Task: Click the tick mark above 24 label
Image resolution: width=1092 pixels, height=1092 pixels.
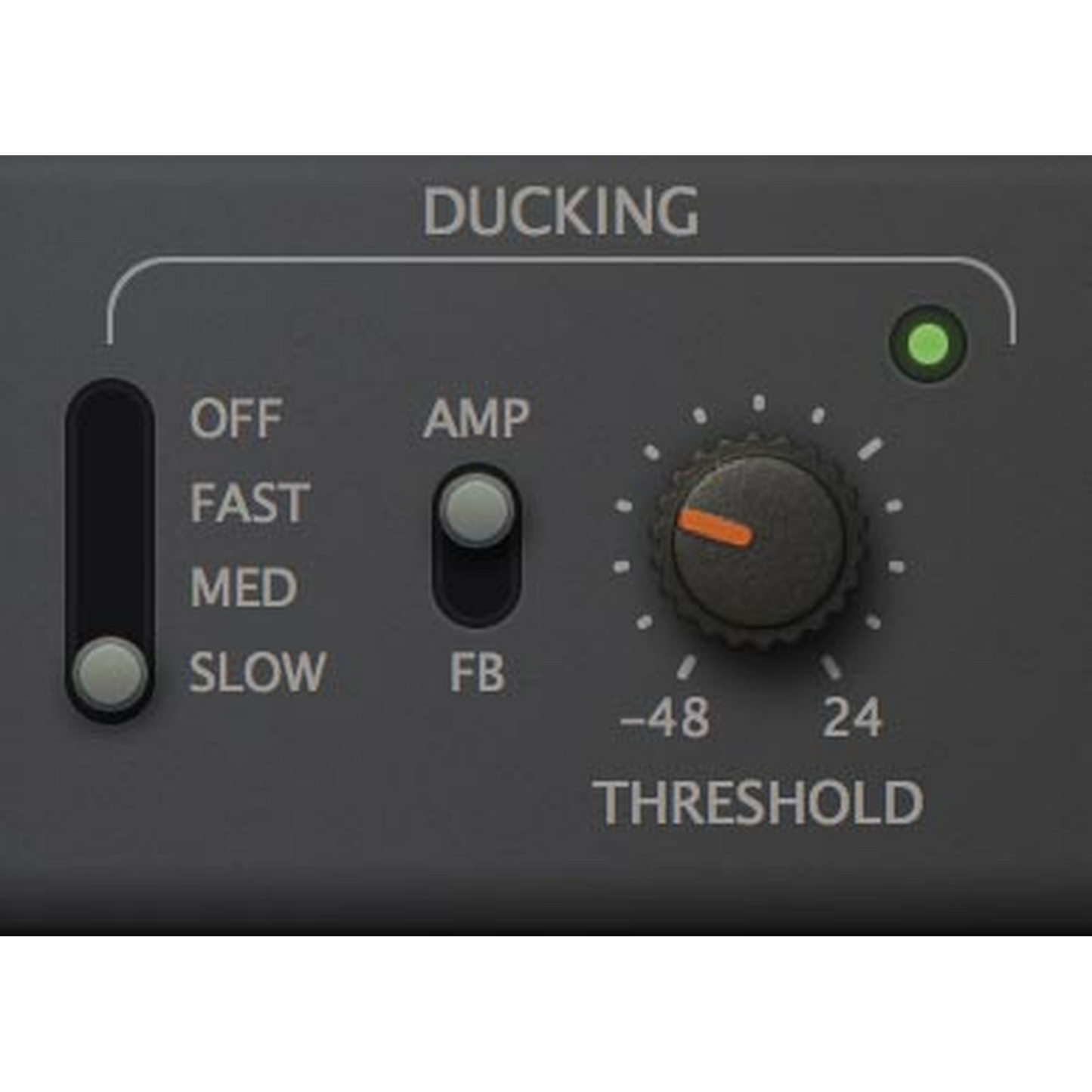Action: point(831,667)
